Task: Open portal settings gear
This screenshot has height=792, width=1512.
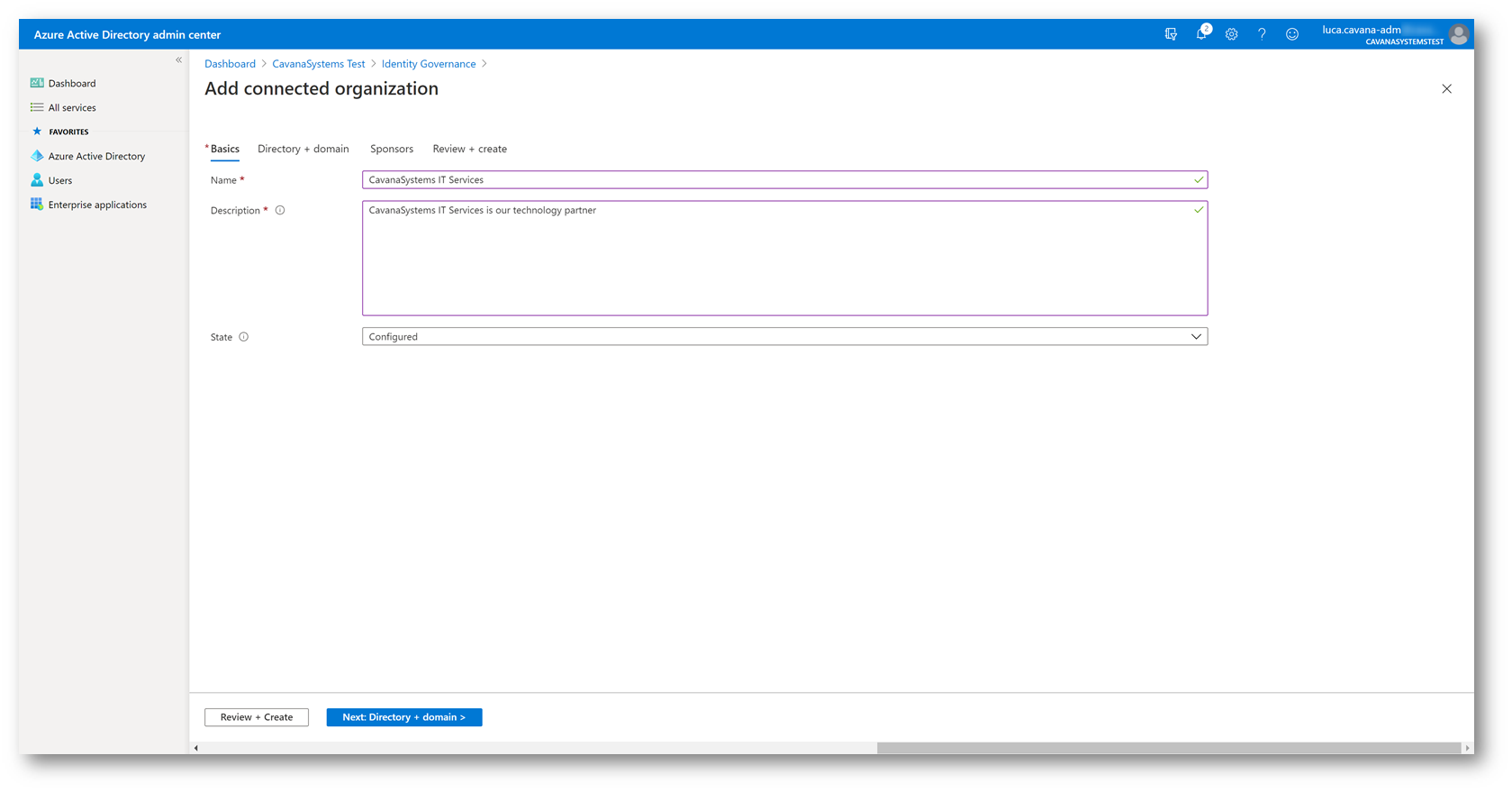Action: click(x=1231, y=34)
